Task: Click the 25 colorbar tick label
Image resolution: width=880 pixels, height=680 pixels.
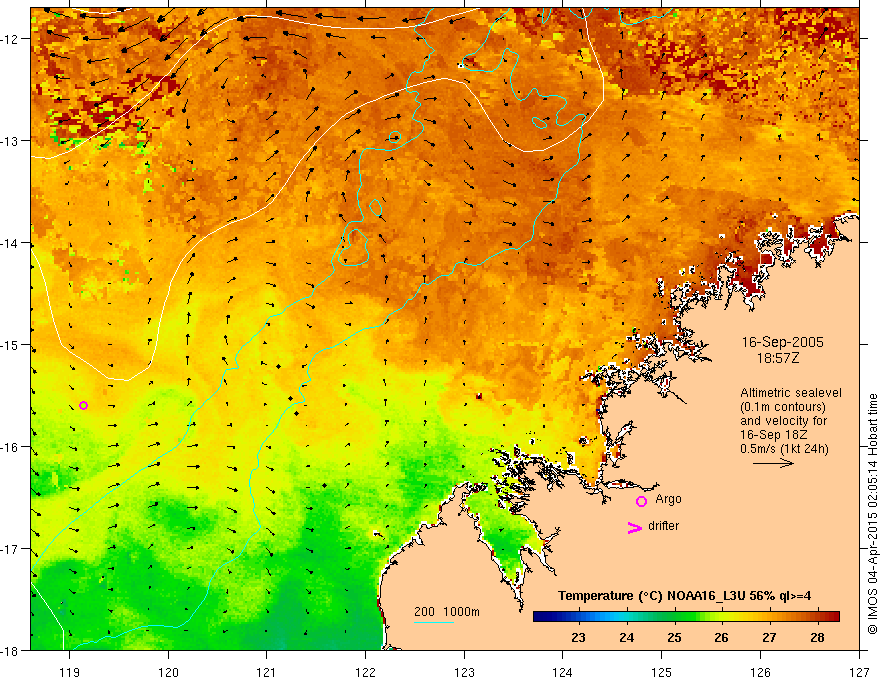Action: 675,637
